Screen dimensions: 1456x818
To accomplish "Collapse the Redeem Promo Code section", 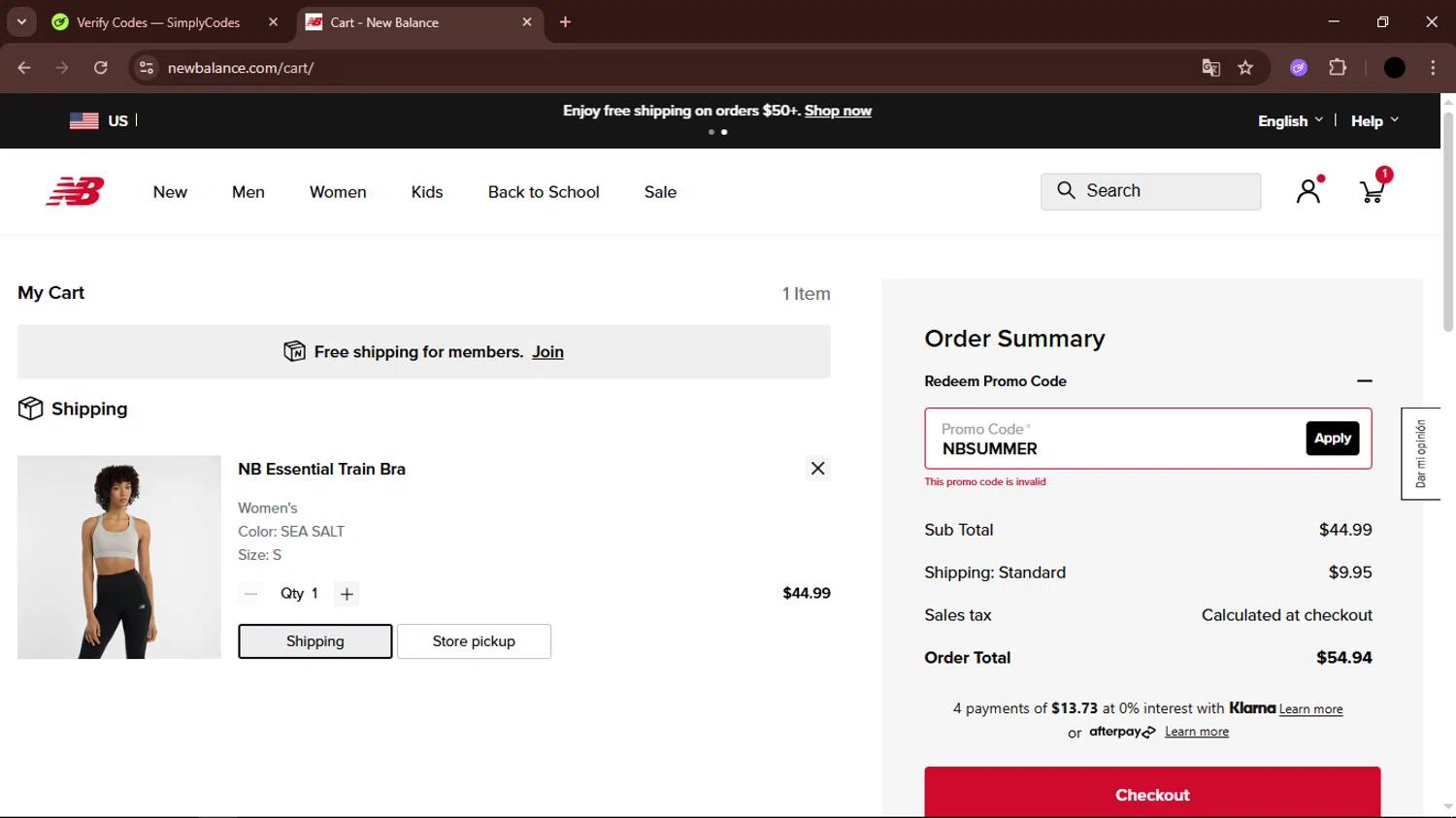I will pyautogui.click(x=1364, y=381).
